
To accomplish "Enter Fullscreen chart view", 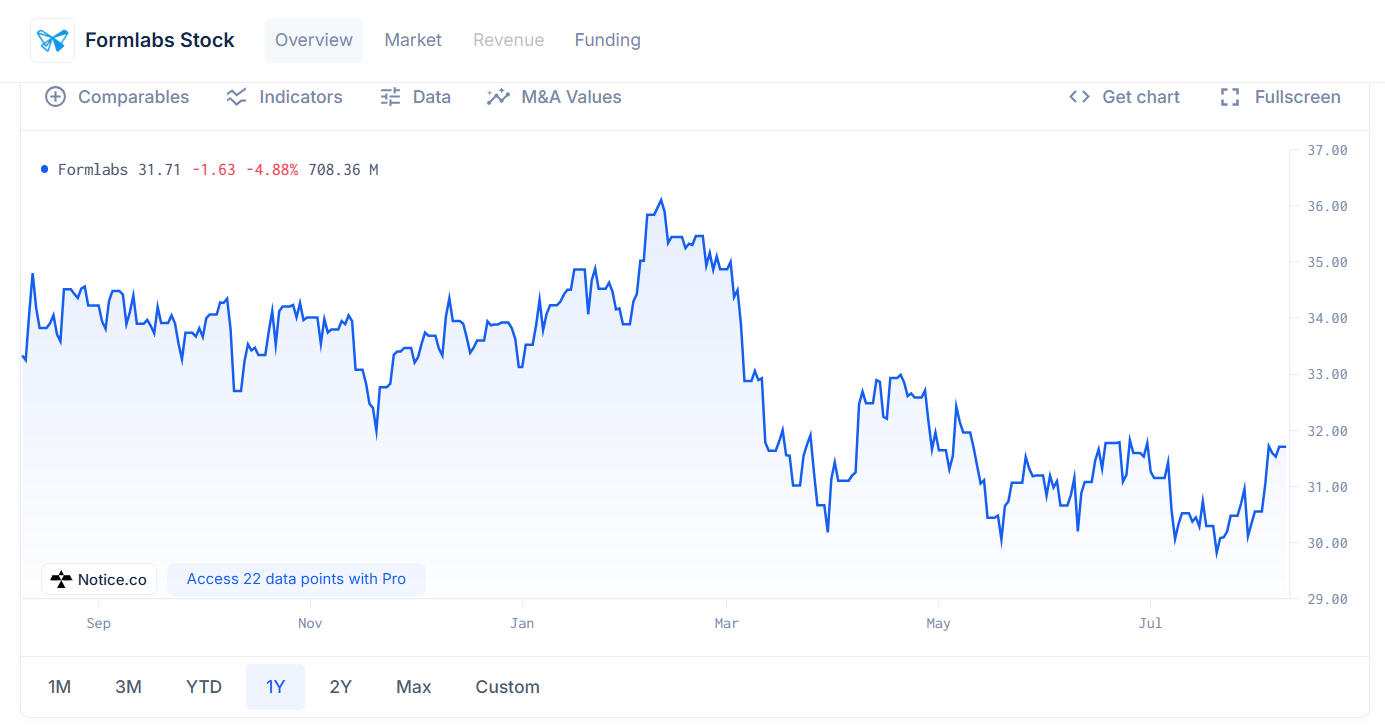I will point(1280,97).
